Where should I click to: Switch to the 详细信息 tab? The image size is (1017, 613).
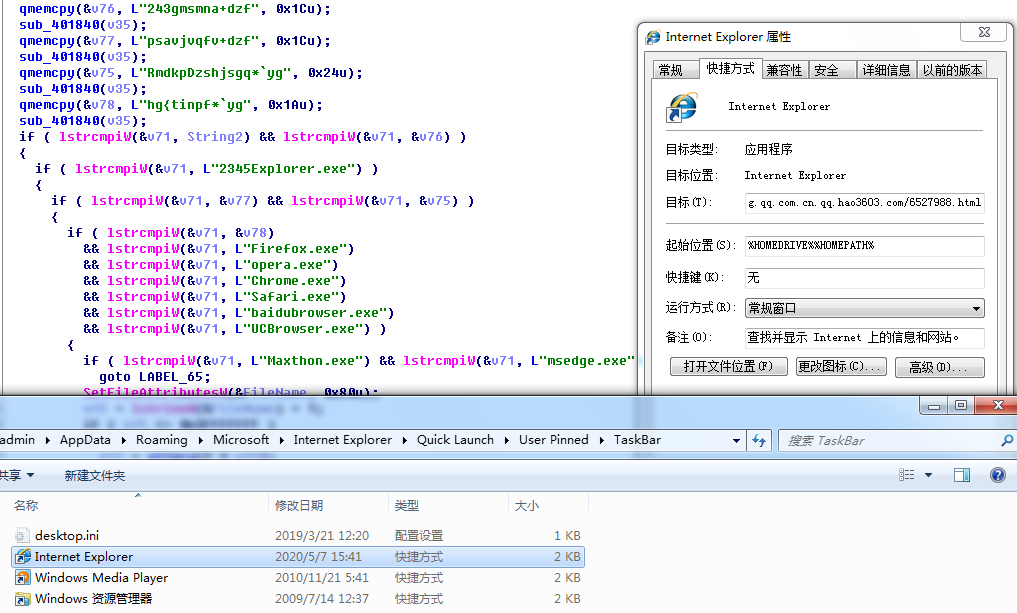[x=886, y=70]
